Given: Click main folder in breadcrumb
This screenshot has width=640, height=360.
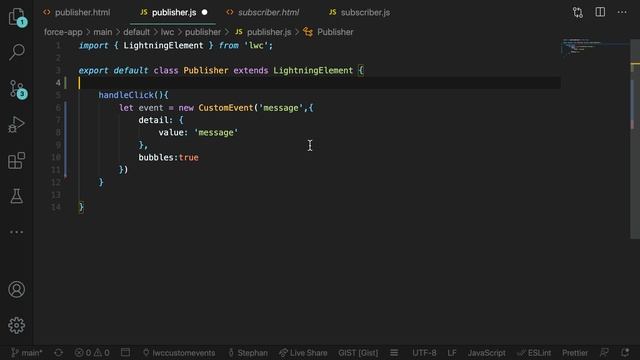Looking at the screenshot, I should 102,32.
